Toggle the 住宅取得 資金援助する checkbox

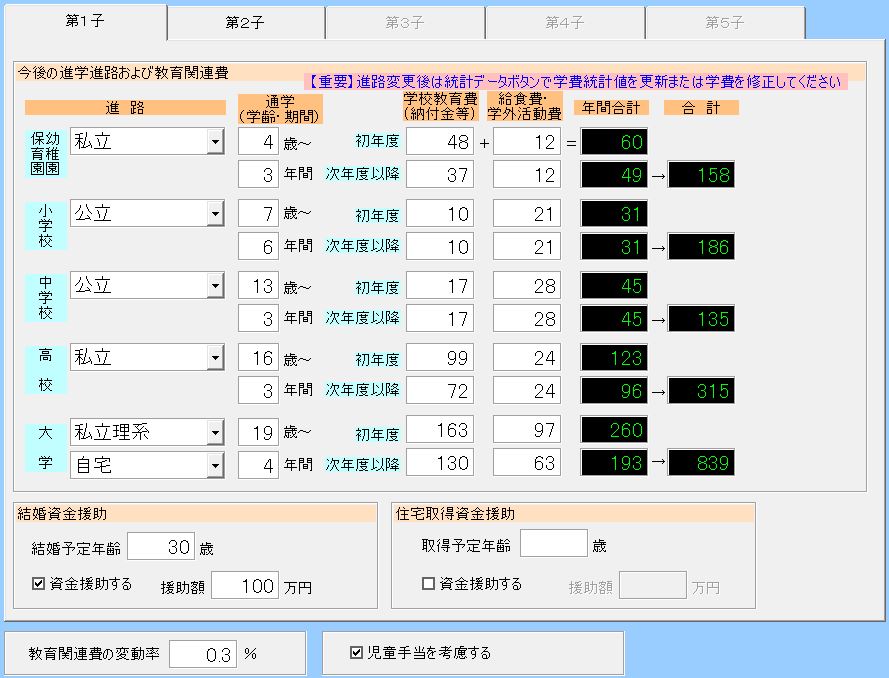429,584
